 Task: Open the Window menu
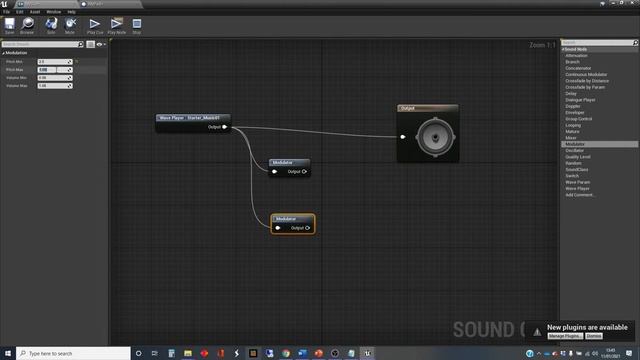pyautogui.click(x=53, y=12)
